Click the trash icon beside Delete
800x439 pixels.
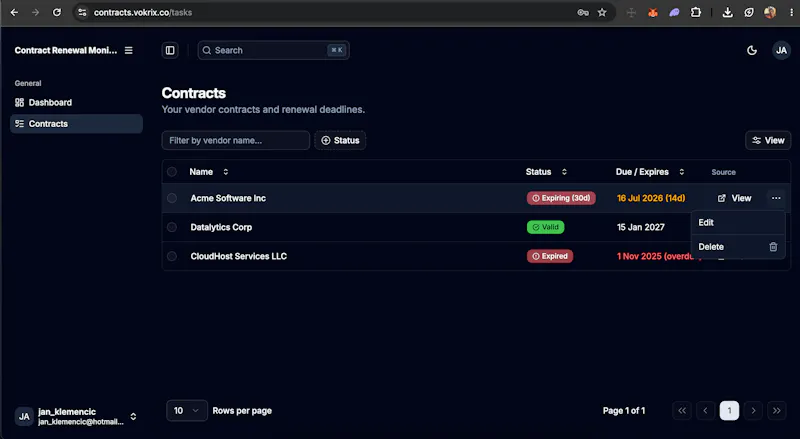click(773, 247)
